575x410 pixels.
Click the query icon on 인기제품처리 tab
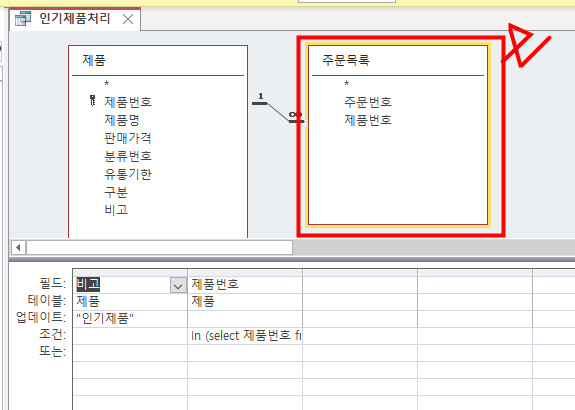click(23, 19)
